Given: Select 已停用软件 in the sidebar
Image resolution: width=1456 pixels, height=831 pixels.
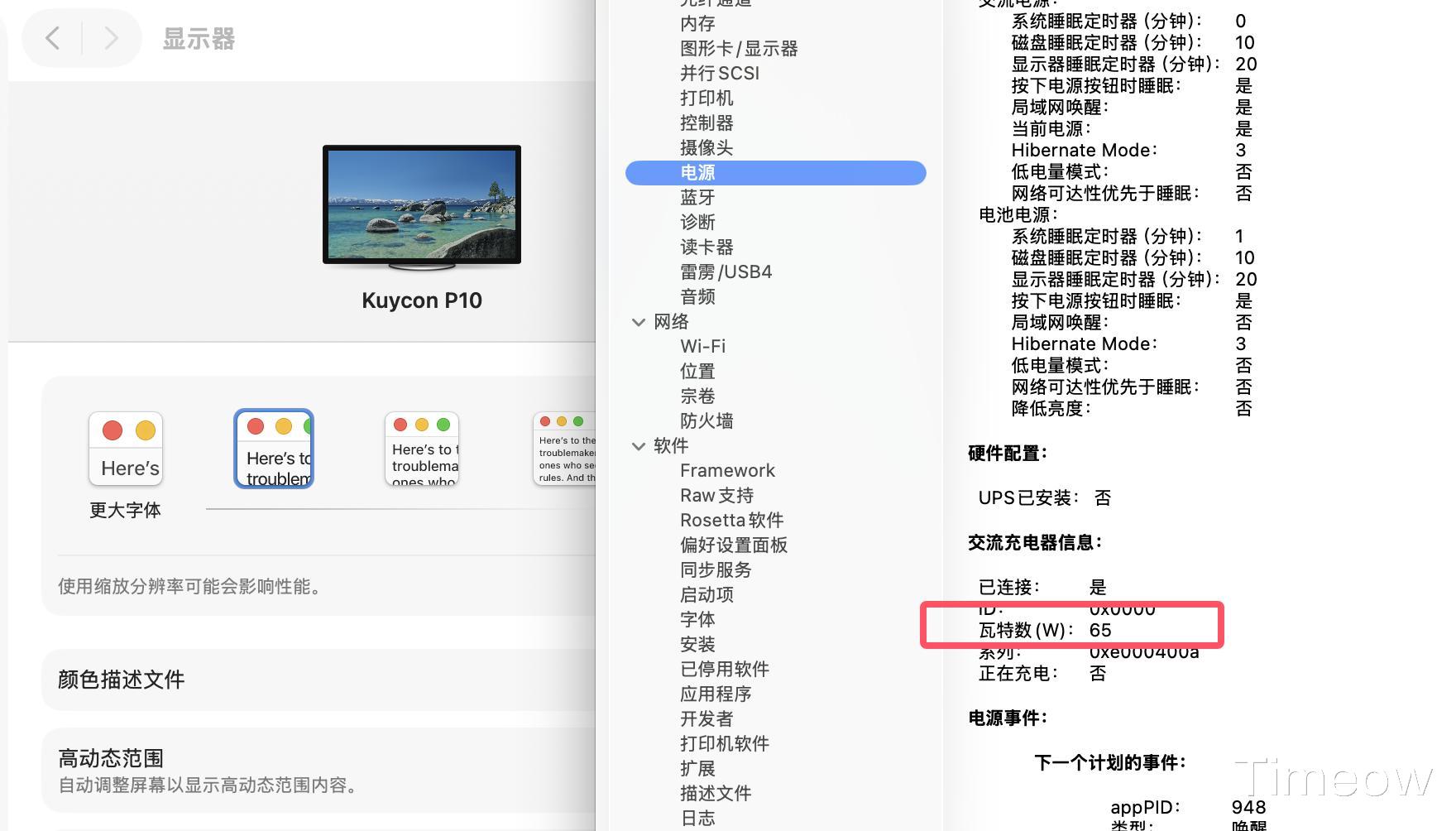Looking at the screenshot, I should coord(725,670).
